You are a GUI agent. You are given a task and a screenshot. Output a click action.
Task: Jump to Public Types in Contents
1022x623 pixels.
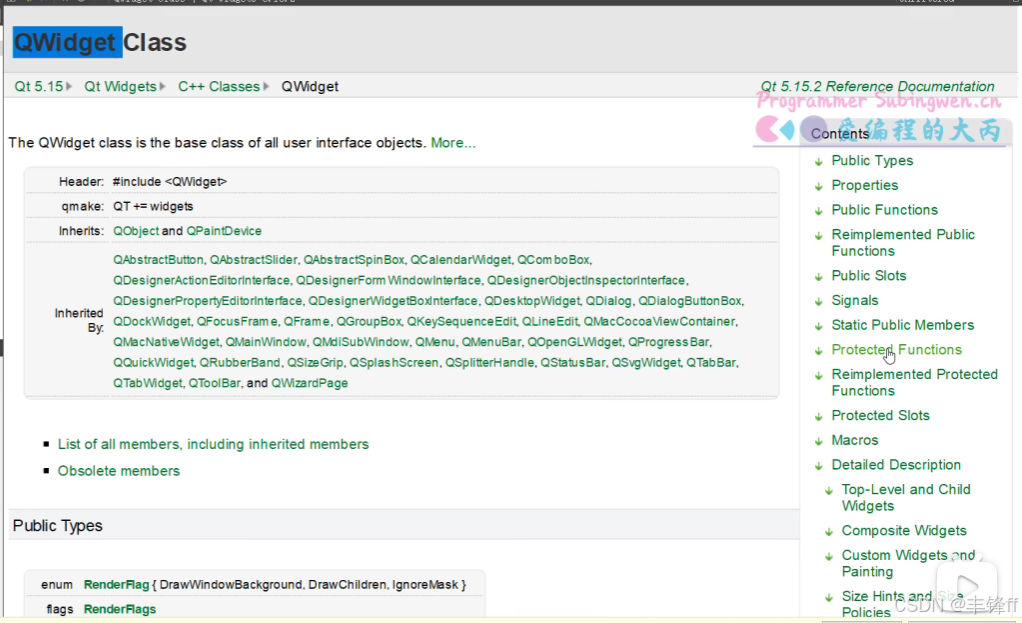coord(872,161)
